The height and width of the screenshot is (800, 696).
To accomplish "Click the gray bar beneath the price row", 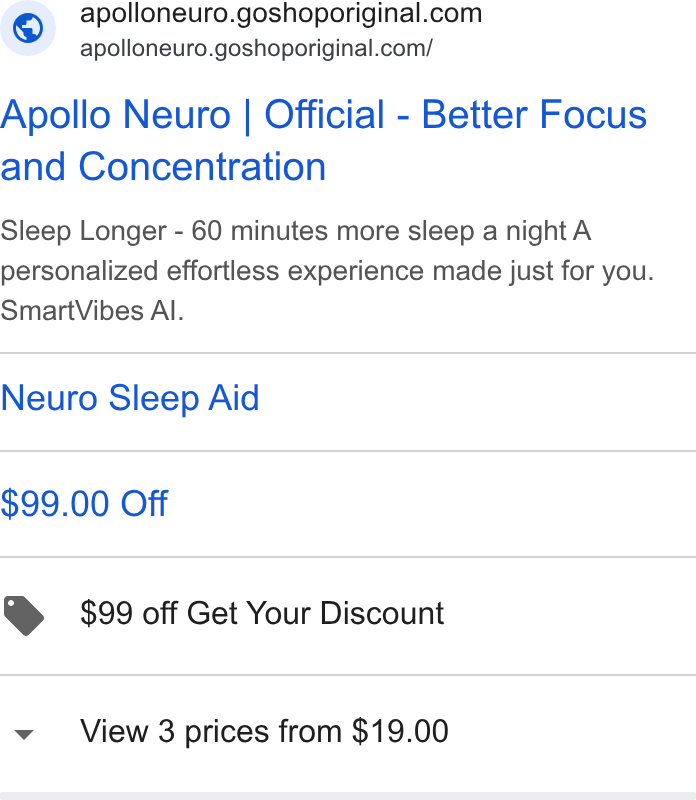I will pyautogui.click(x=348, y=796).
